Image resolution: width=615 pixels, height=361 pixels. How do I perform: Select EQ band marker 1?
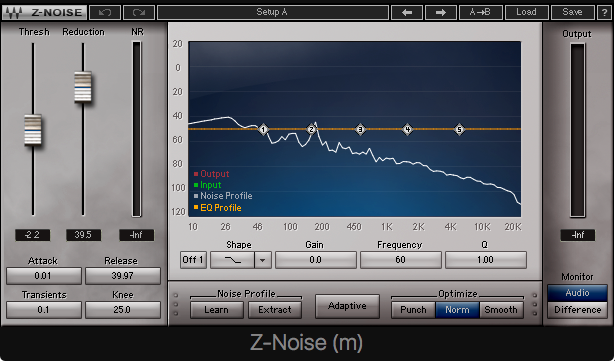click(x=263, y=129)
